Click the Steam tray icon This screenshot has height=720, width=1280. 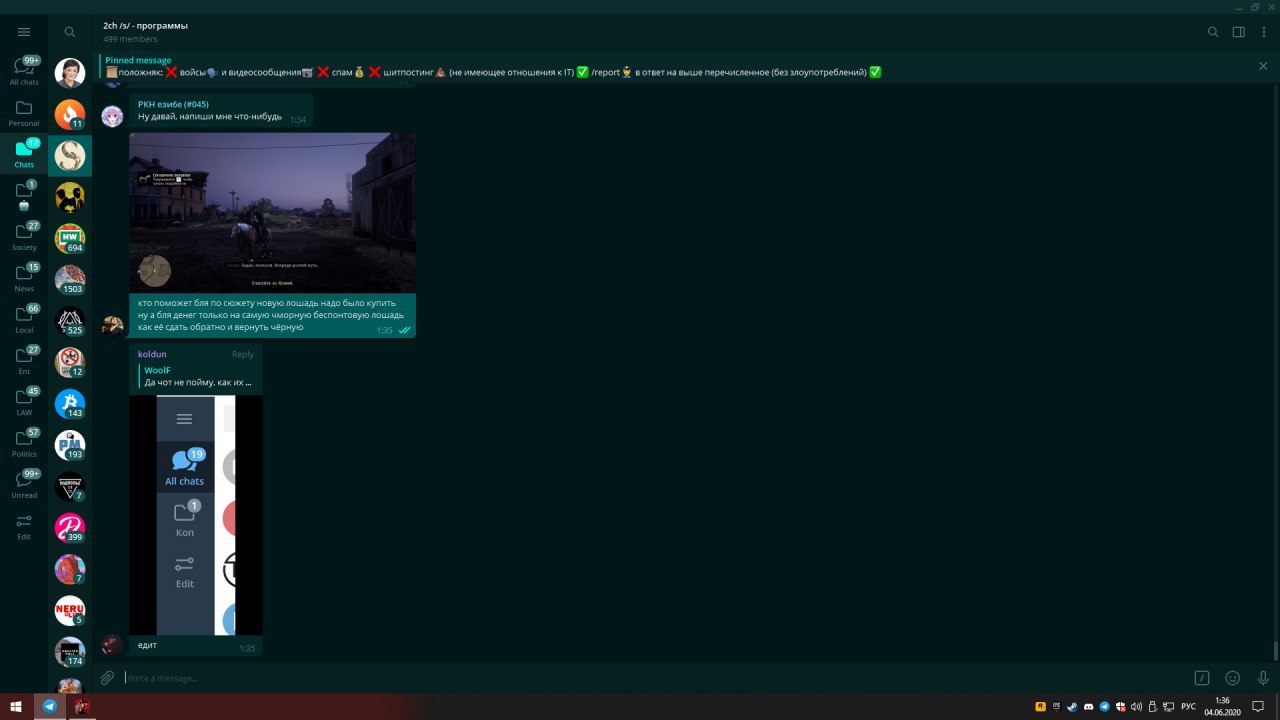point(1072,706)
